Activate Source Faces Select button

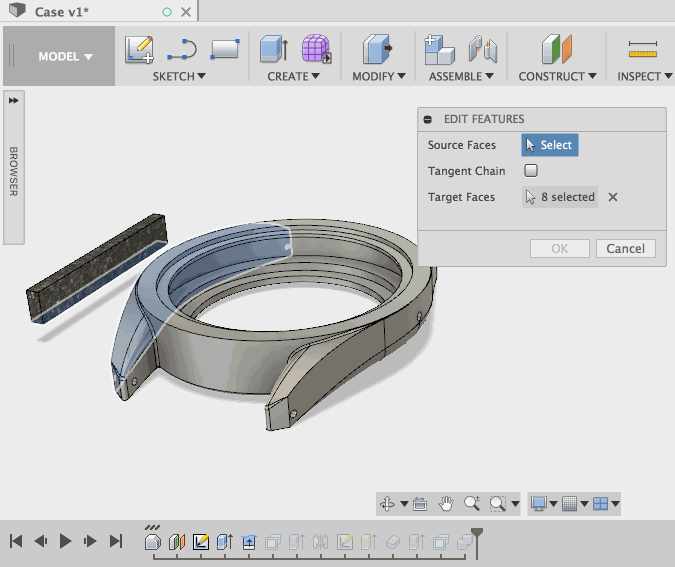549,145
